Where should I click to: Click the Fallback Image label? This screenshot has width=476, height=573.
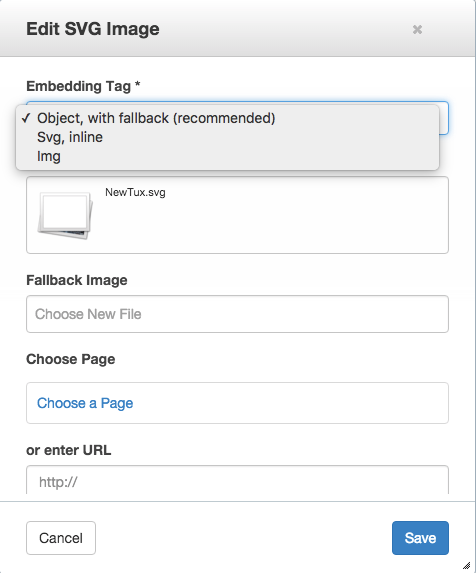tap(77, 280)
